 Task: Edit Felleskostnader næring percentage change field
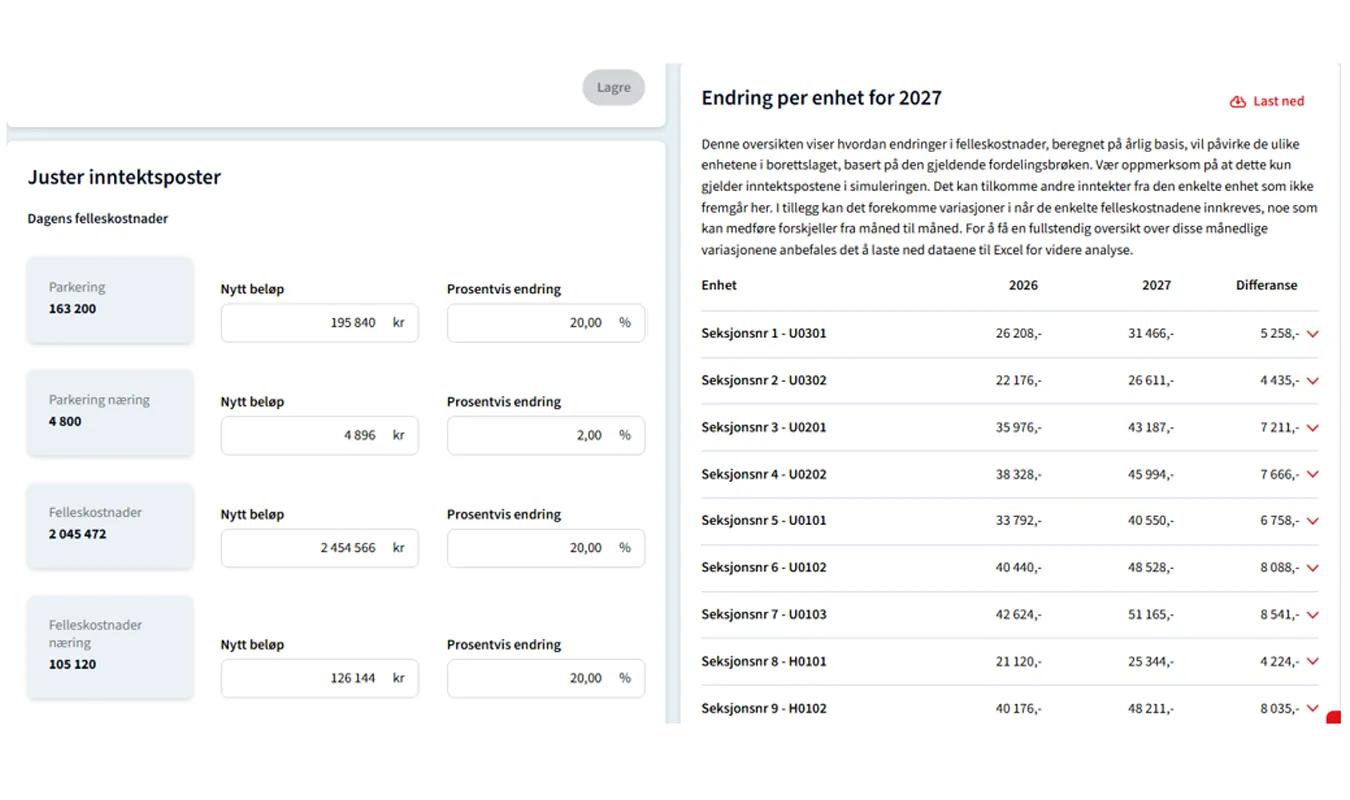[546, 679]
